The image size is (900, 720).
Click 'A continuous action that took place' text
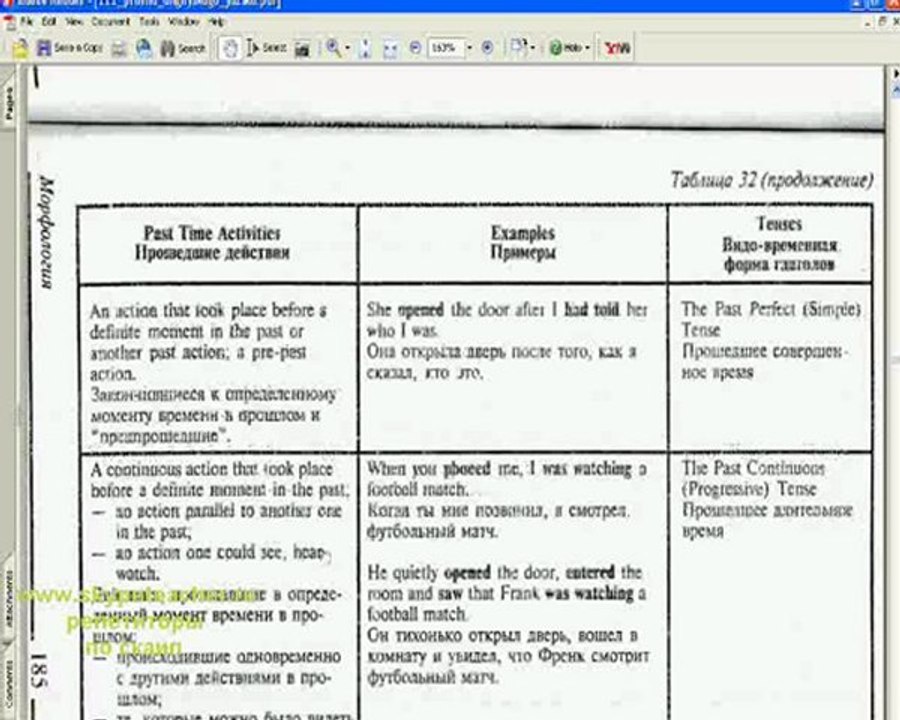(x=212, y=470)
